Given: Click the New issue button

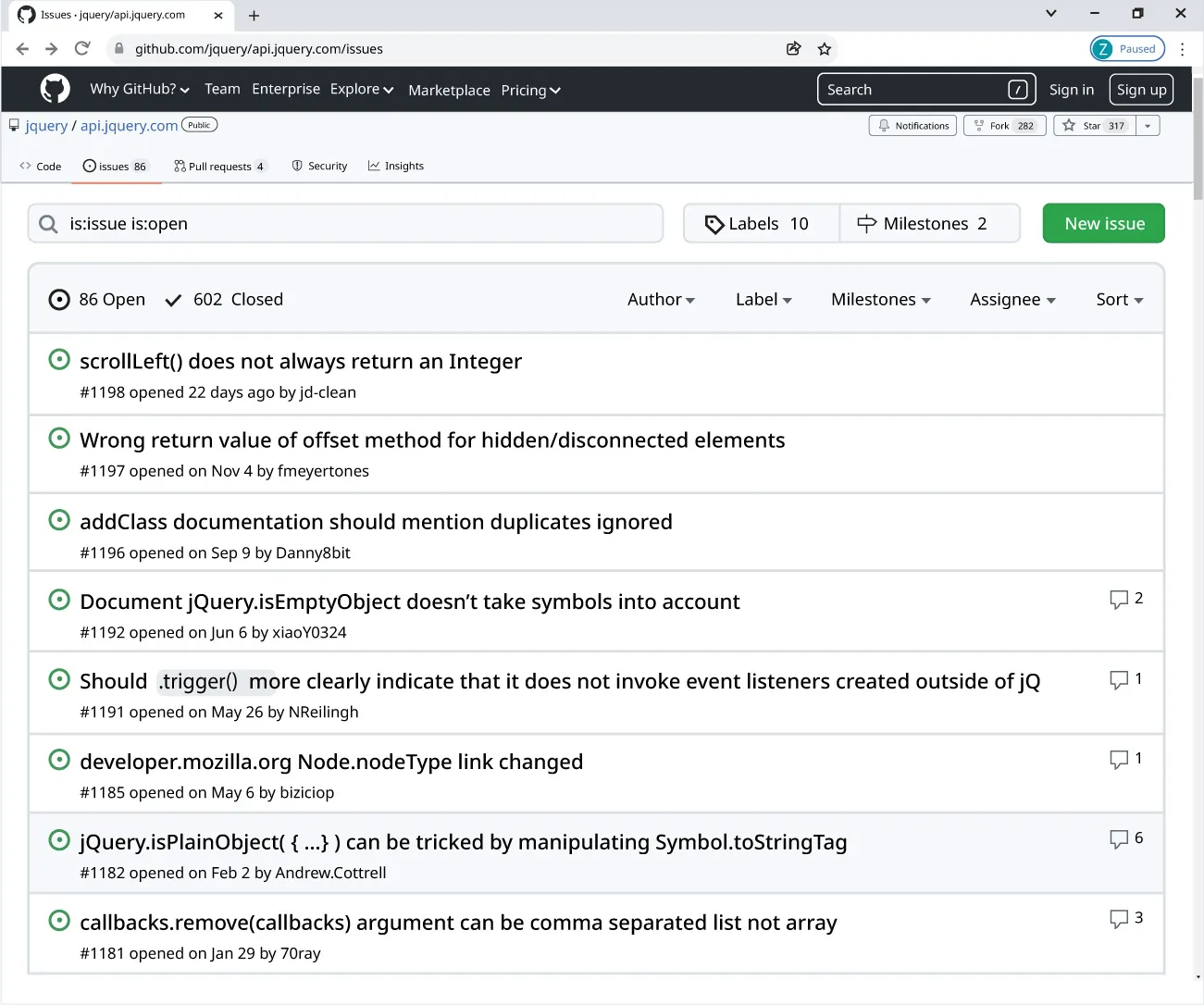Looking at the screenshot, I should click(x=1103, y=223).
